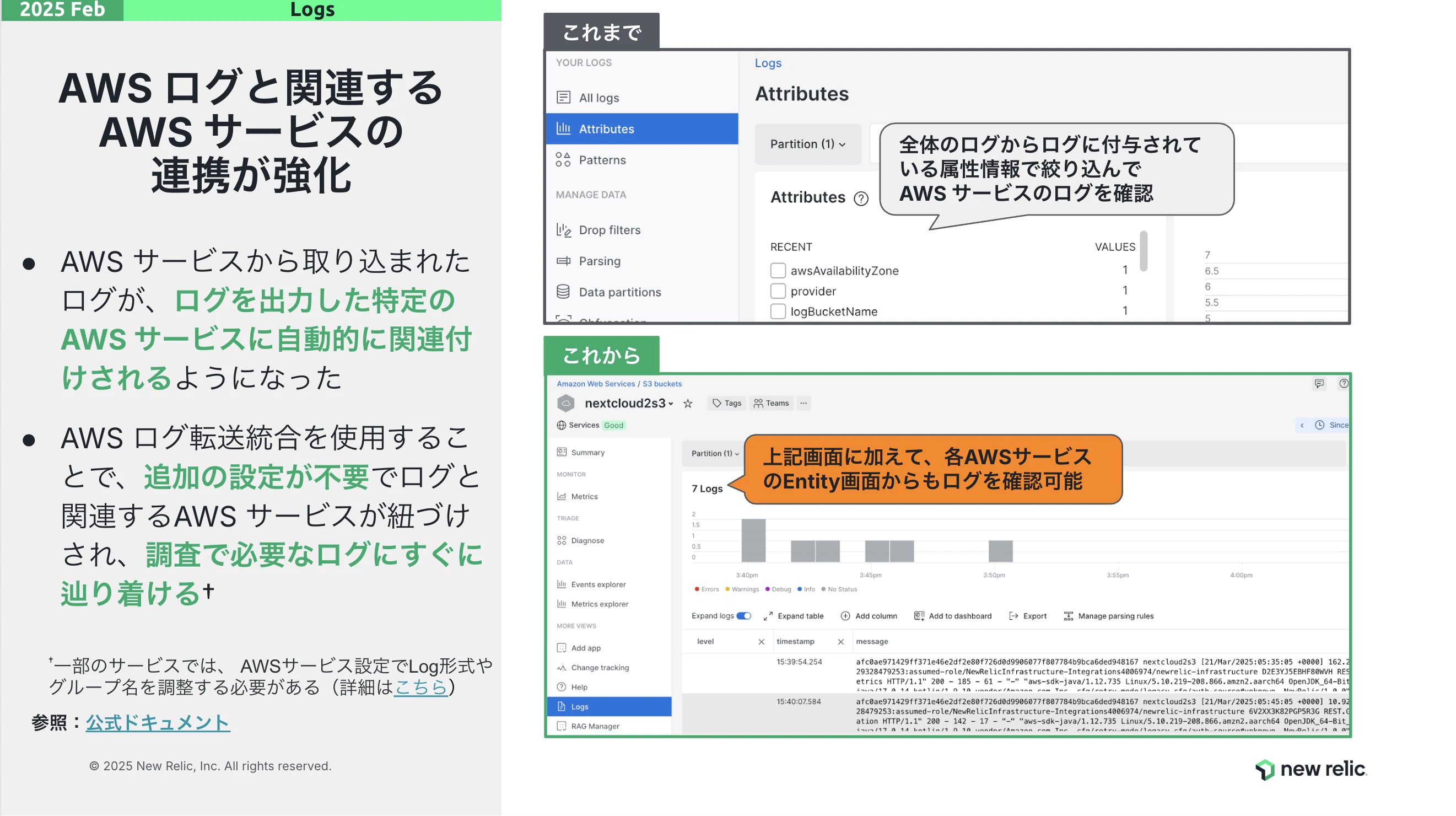Toggle the Debug legend entry
This screenshot has width=1456, height=816.
778,589
